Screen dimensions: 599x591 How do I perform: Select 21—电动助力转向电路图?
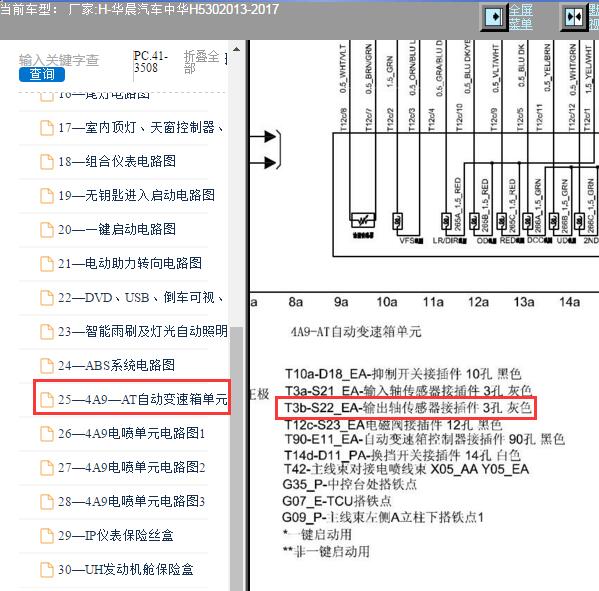click(130, 263)
